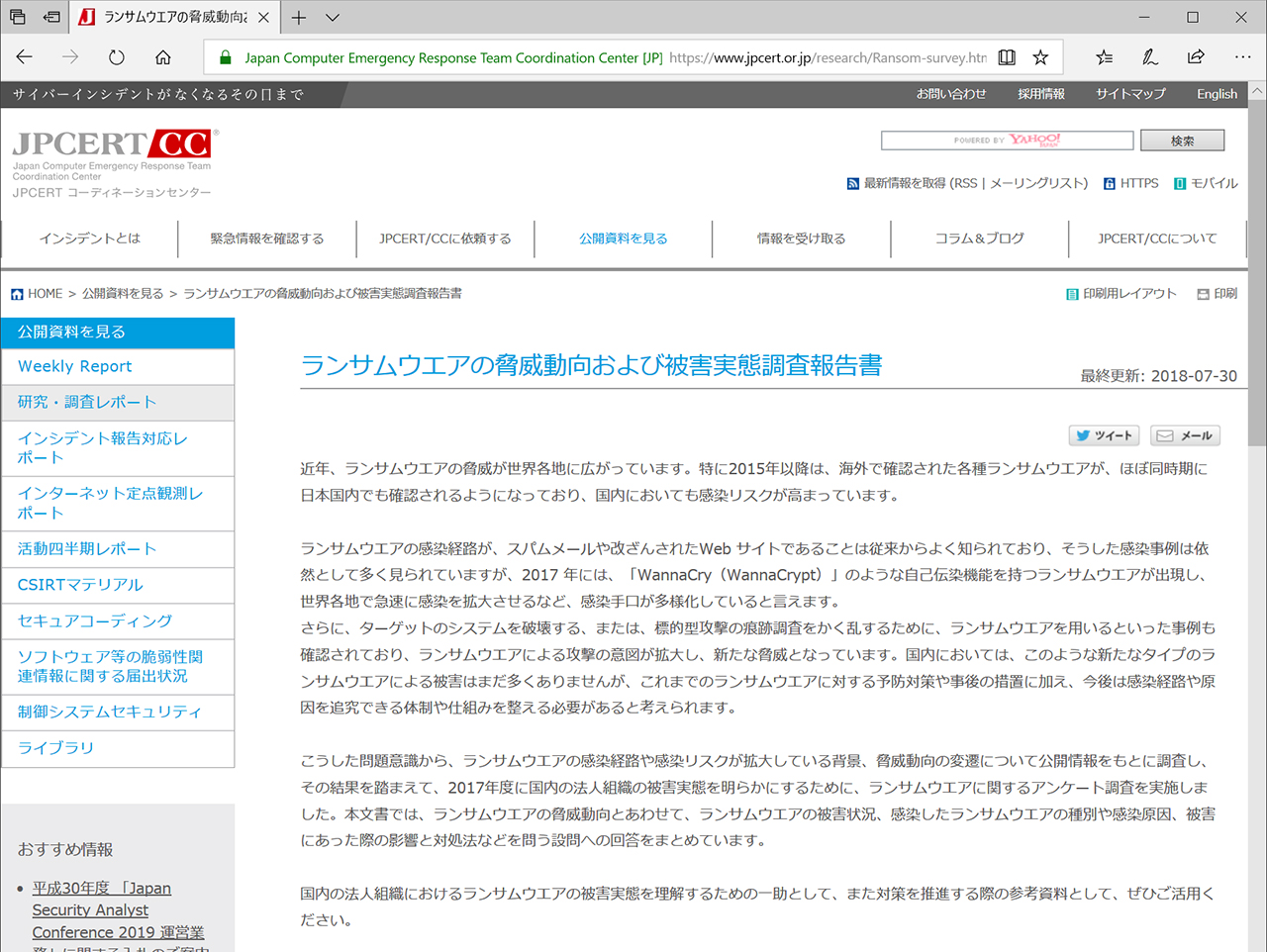The image size is (1267, 952).
Task: Toggle the Web Note pen tool
Action: pos(1149,57)
